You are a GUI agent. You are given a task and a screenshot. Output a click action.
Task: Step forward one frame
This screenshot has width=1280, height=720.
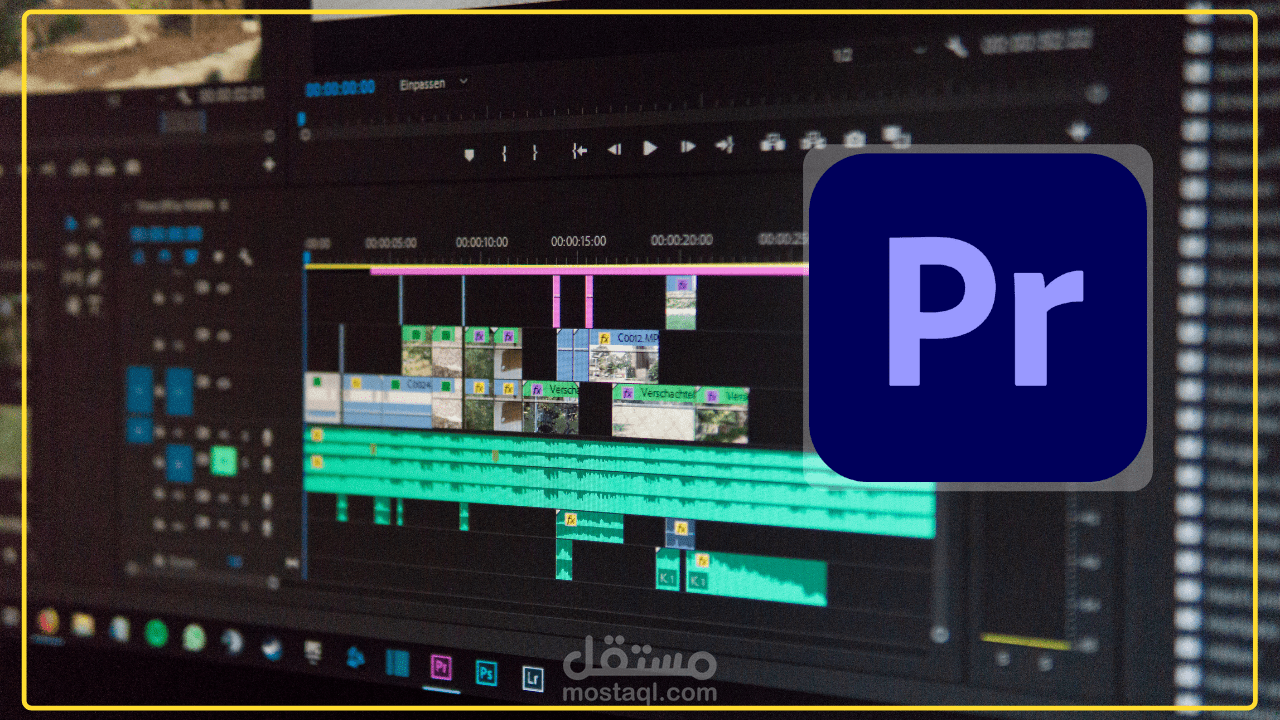coord(687,147)
